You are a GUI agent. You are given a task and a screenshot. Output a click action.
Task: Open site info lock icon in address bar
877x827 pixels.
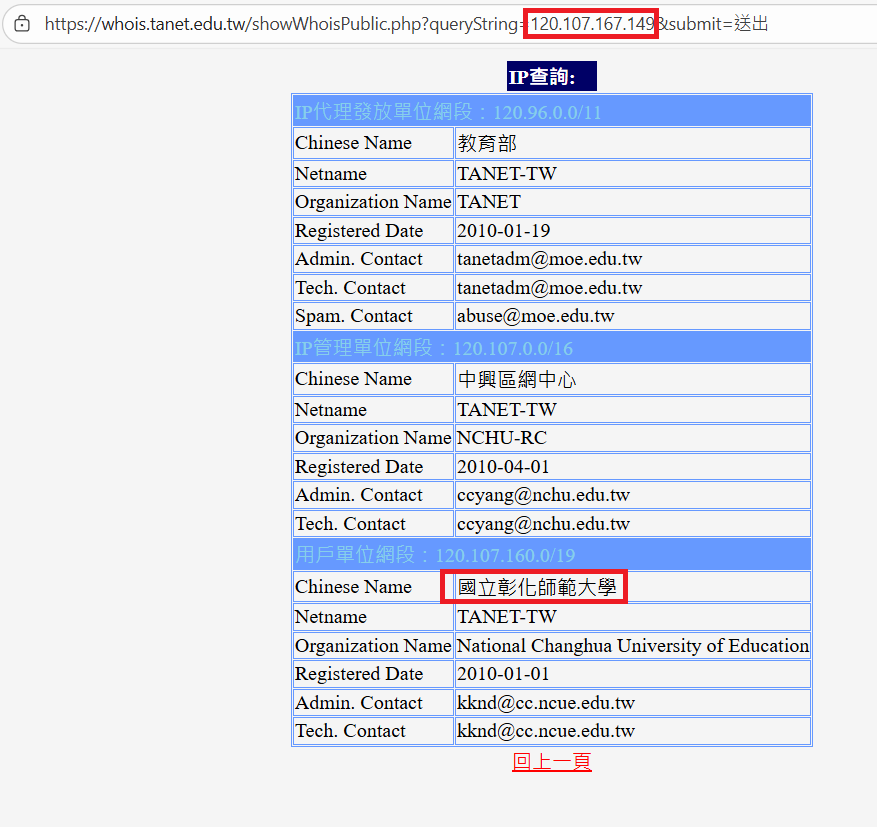point(22,24)
